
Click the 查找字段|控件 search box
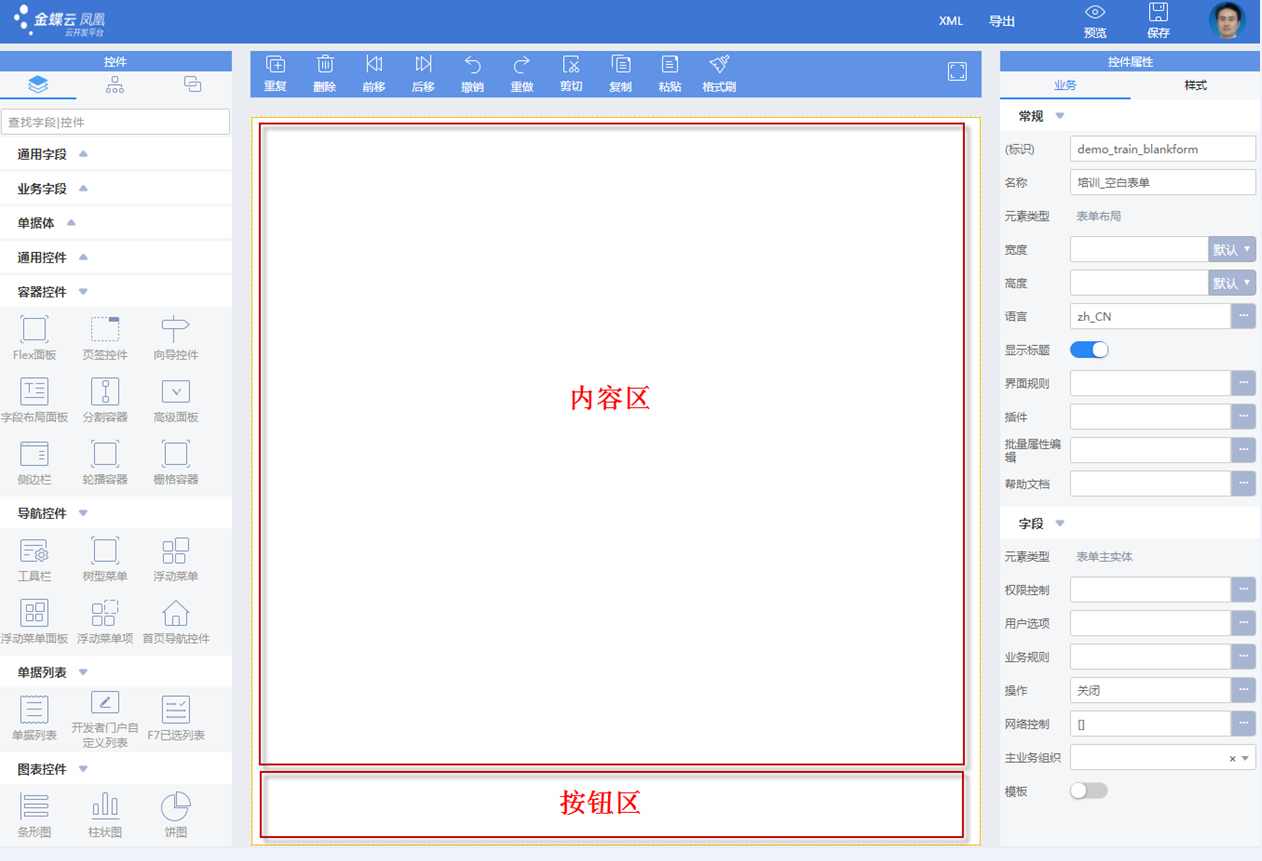[116, 122]
